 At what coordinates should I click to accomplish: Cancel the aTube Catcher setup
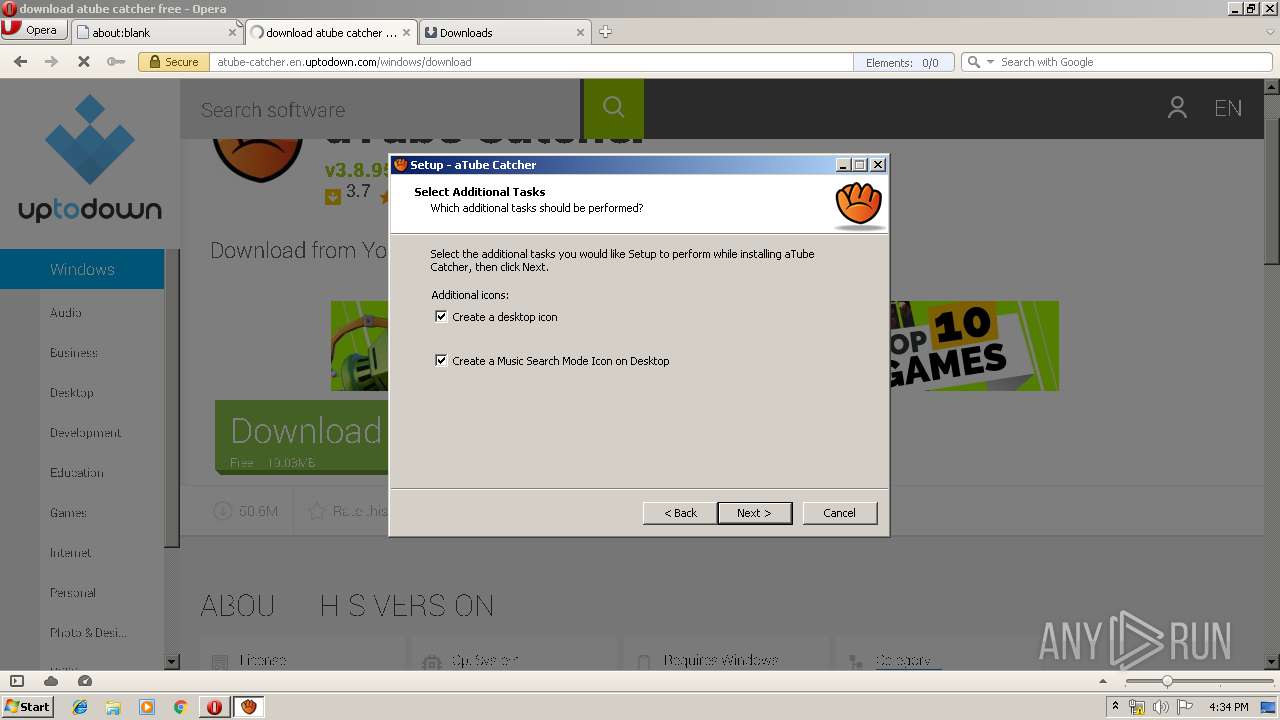[839, 513]
